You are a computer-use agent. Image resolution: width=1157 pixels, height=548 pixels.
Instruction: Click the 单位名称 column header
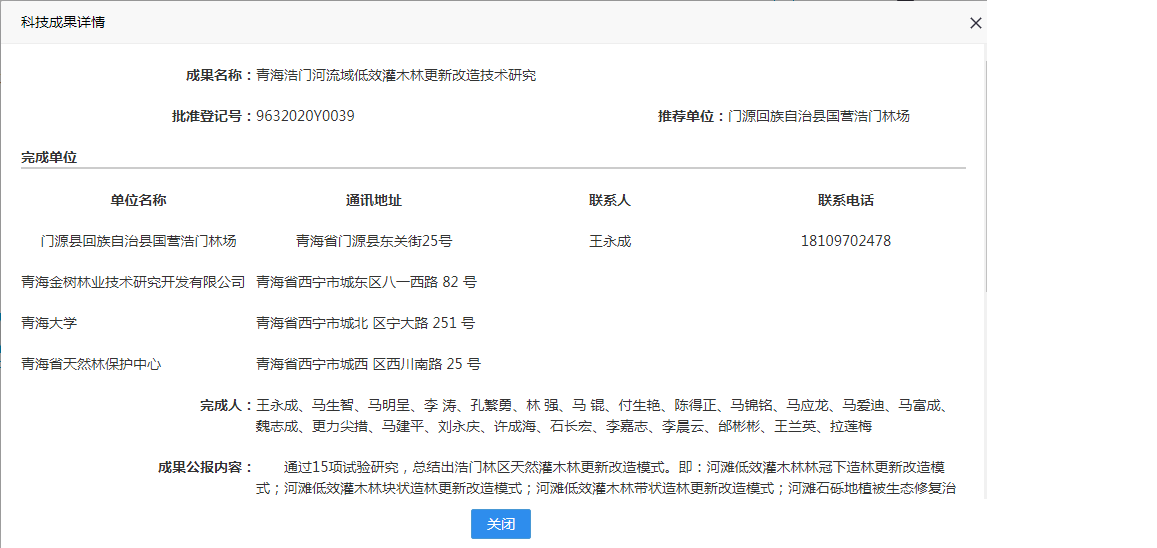pyautogui.click(x=138, y=200)
